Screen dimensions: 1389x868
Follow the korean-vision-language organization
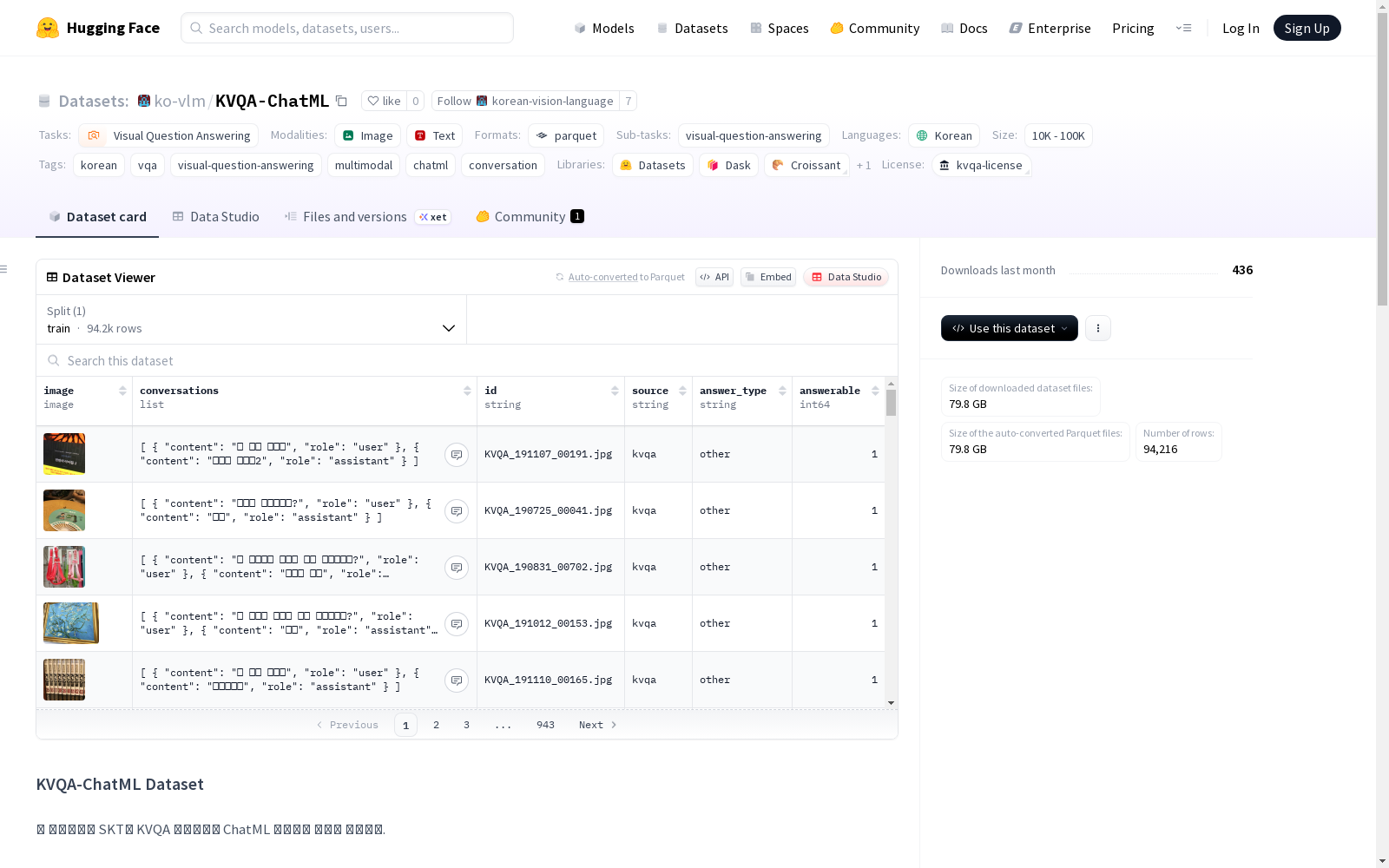pos(525,102)
